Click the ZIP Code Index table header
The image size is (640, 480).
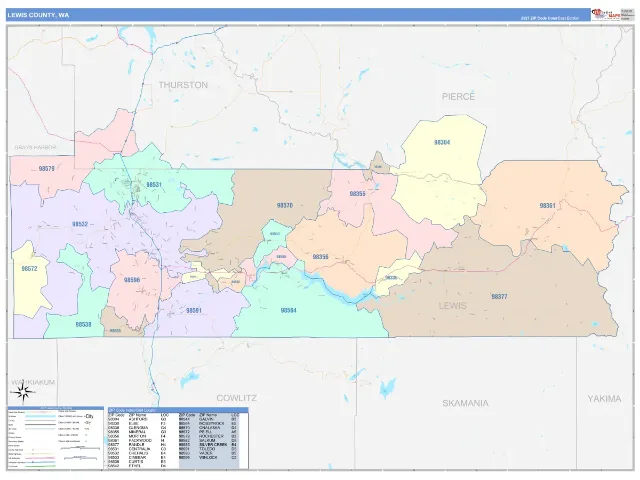(x=178, y=410)
